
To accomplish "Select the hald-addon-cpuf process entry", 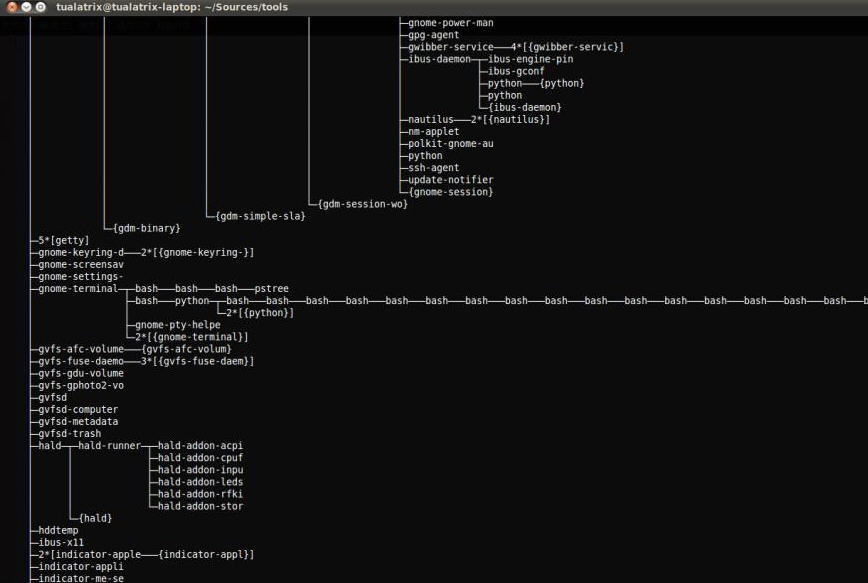I will (200, 458).
